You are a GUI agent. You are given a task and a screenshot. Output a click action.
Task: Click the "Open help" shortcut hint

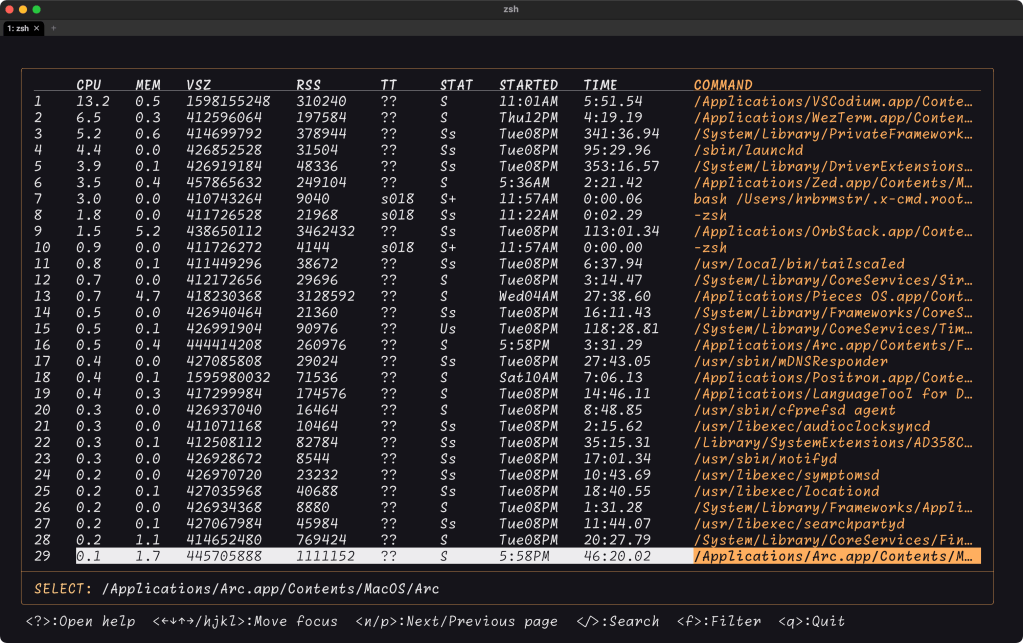pos(80,622)
